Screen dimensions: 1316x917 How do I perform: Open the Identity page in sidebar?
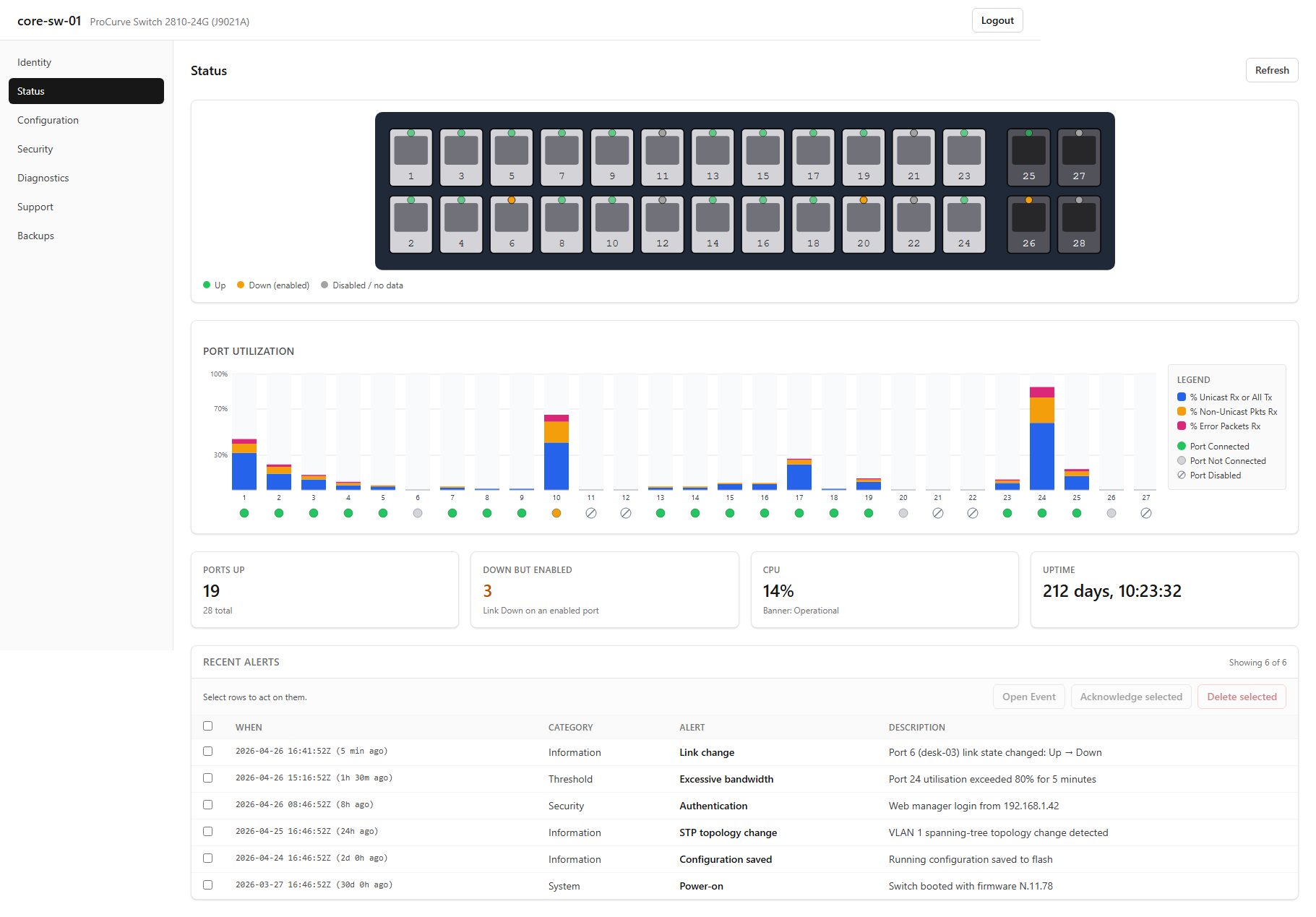tap(86, 62)
